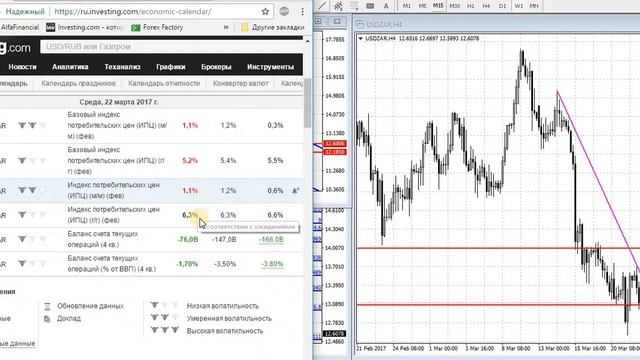Open the Новости menu
Image resolution: width=640 pixels, height=360 pixels.
(22, 67)
